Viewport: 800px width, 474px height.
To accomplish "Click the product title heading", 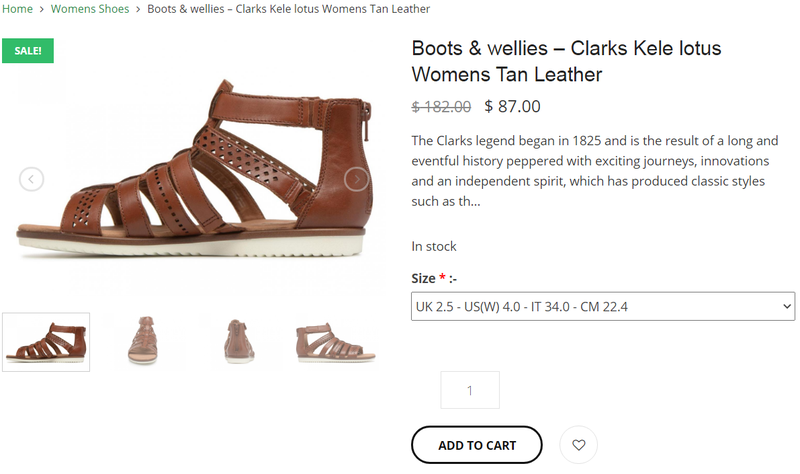I will pyautogui.click(x=566, y=61).
